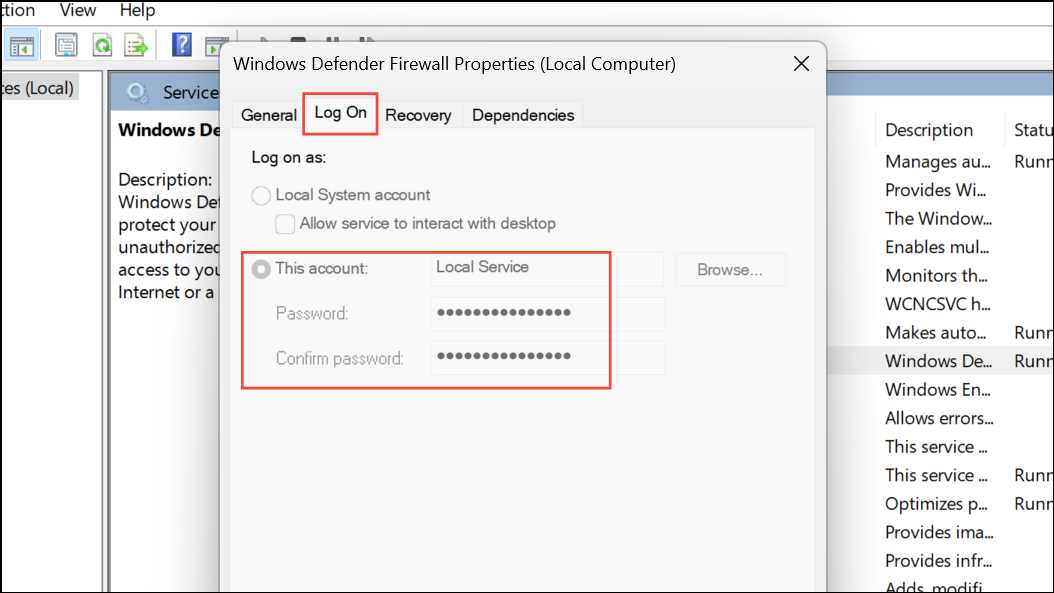Open the blue Help question mark icon
Screen dimensions: 1054x593
tap(181, 45)
